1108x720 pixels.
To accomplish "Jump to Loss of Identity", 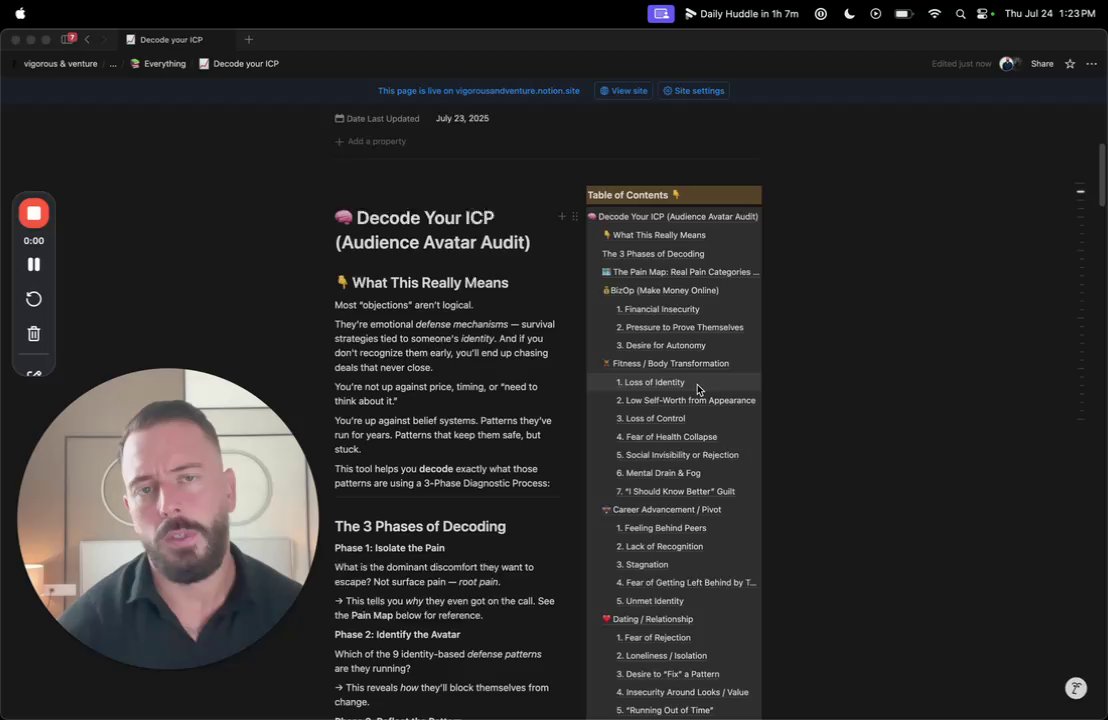I will pos(650,382).
